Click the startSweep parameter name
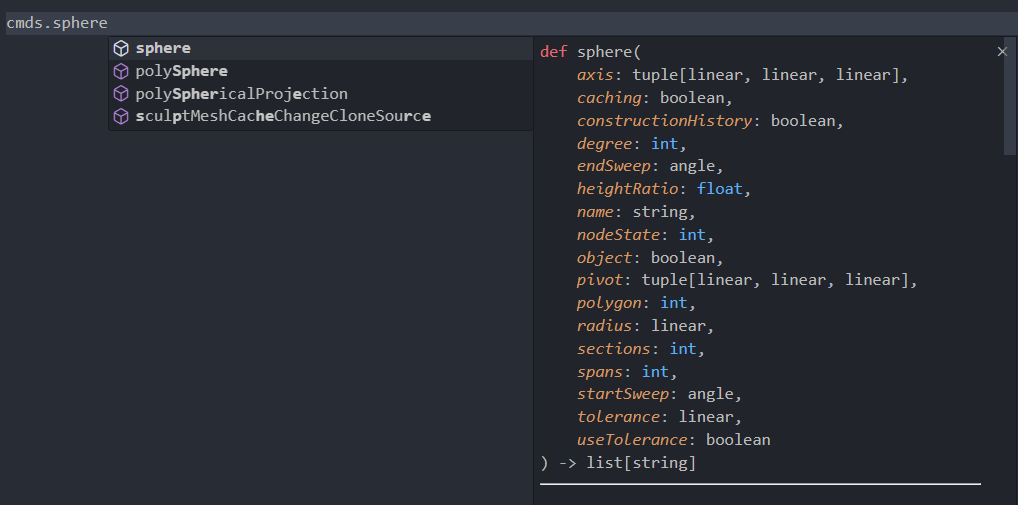This screenshot has width=1018, height=505. click(623, 394)
